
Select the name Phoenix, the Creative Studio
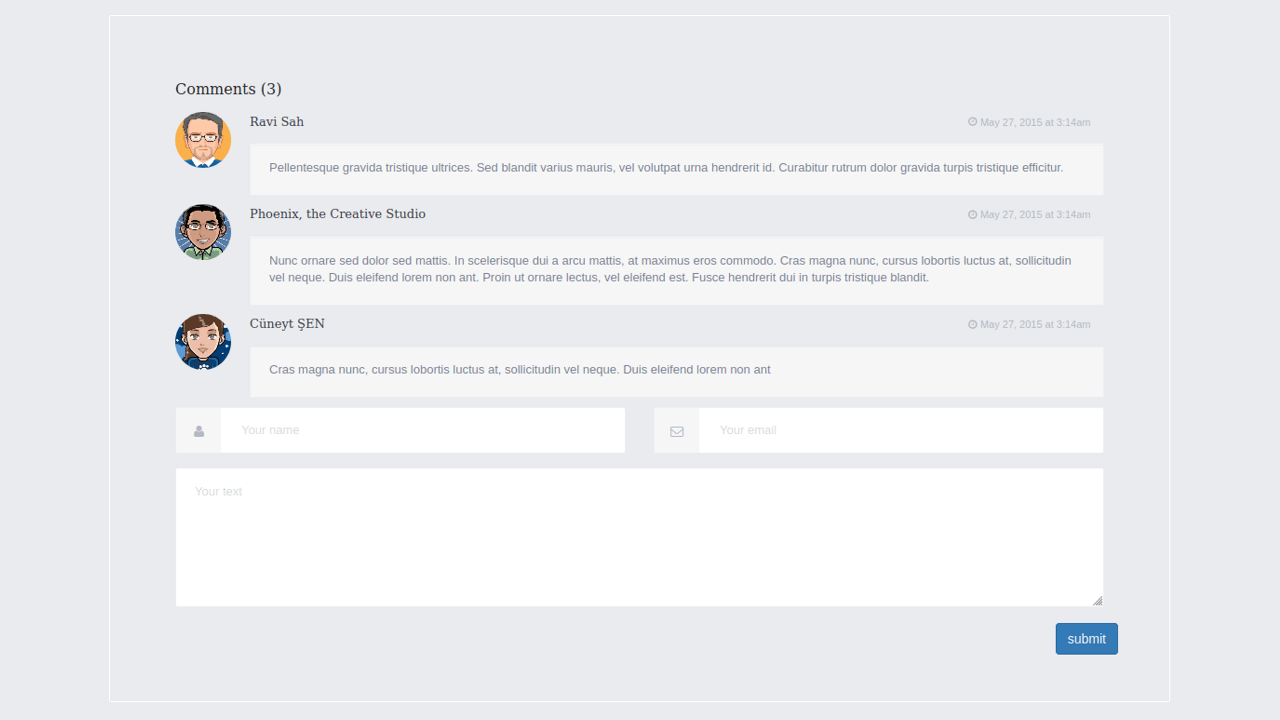[337, 213]
